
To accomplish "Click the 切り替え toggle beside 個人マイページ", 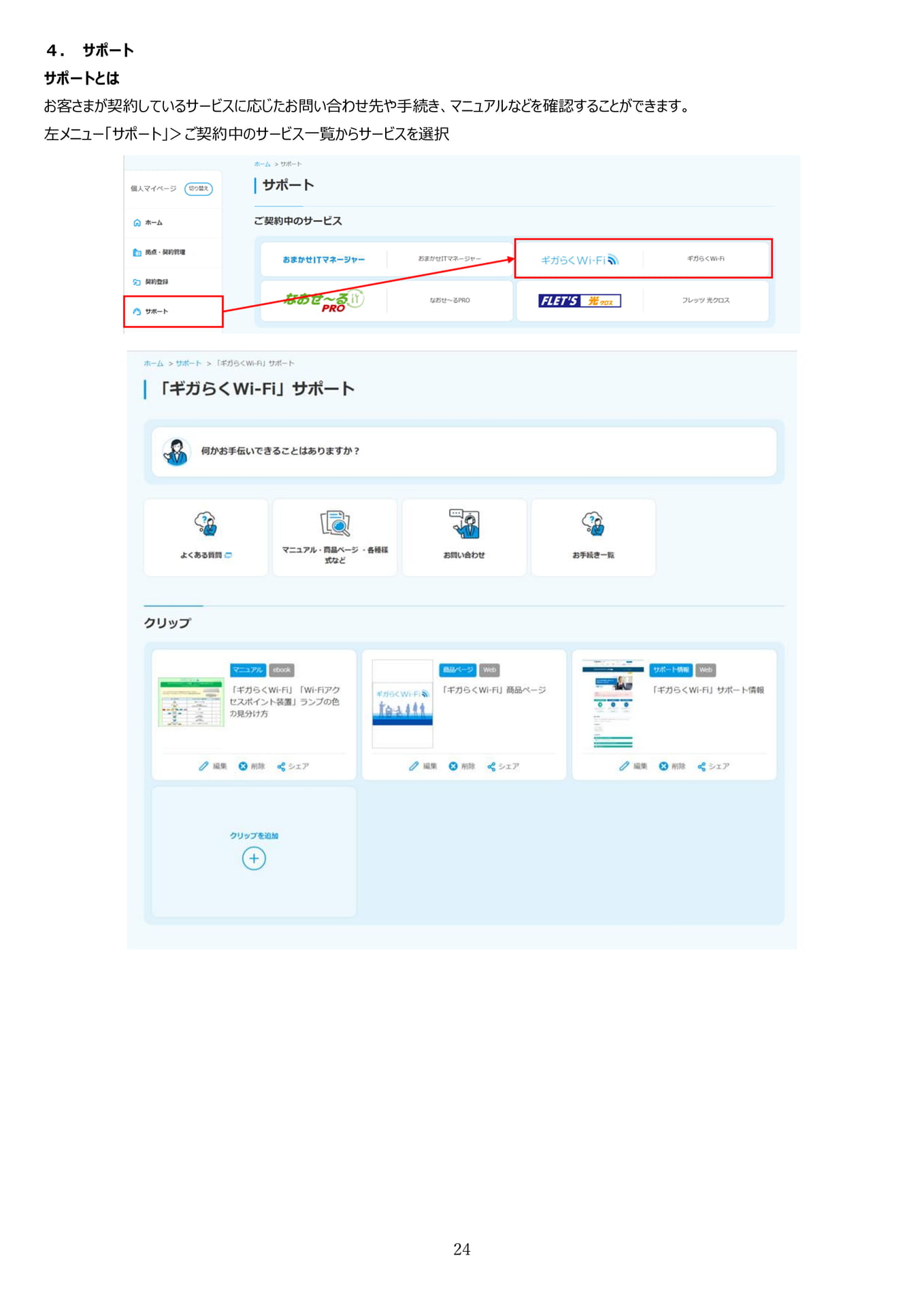I will (x=199, y=189).
